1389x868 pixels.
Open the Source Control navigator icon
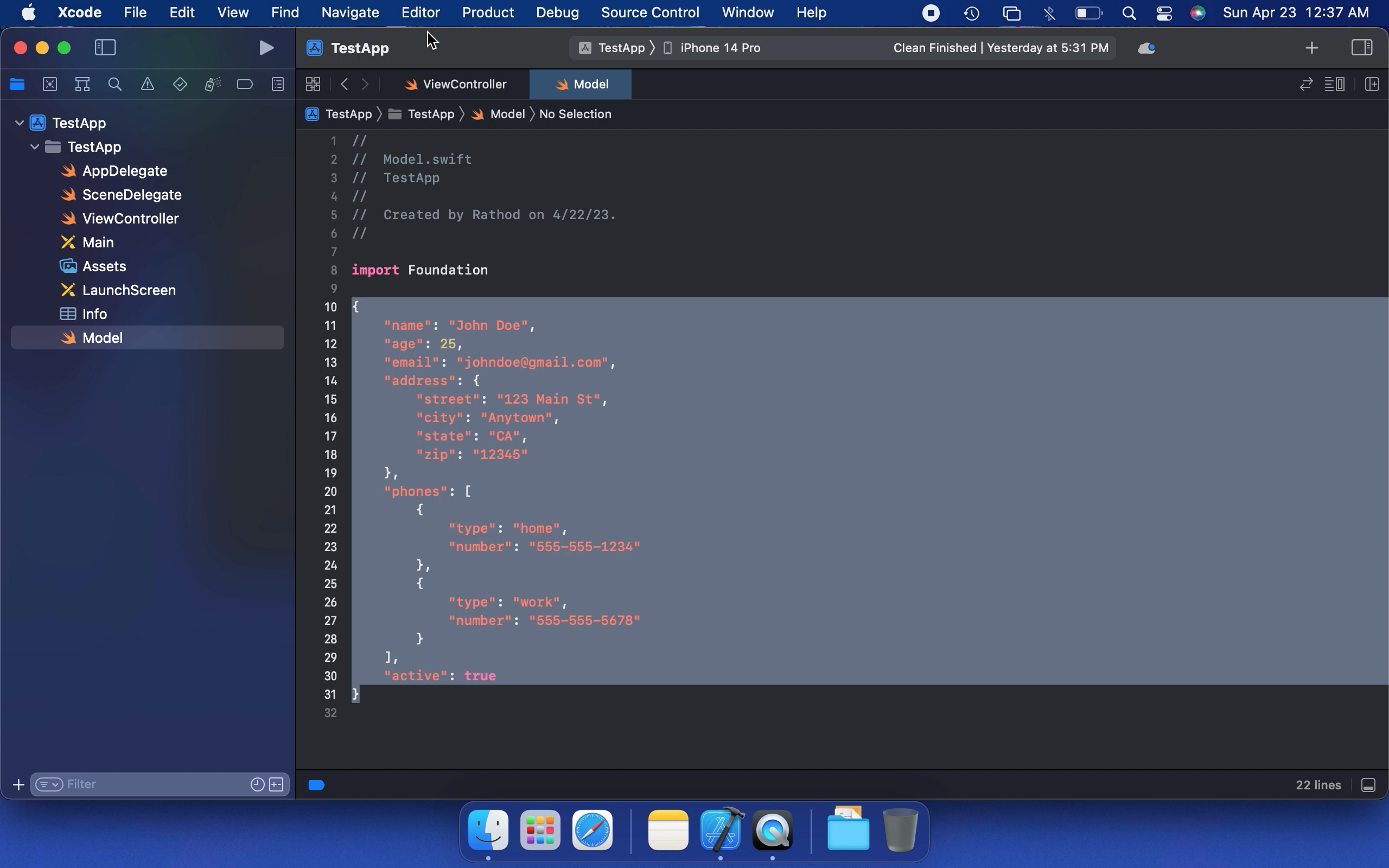(x=50, y=85)
